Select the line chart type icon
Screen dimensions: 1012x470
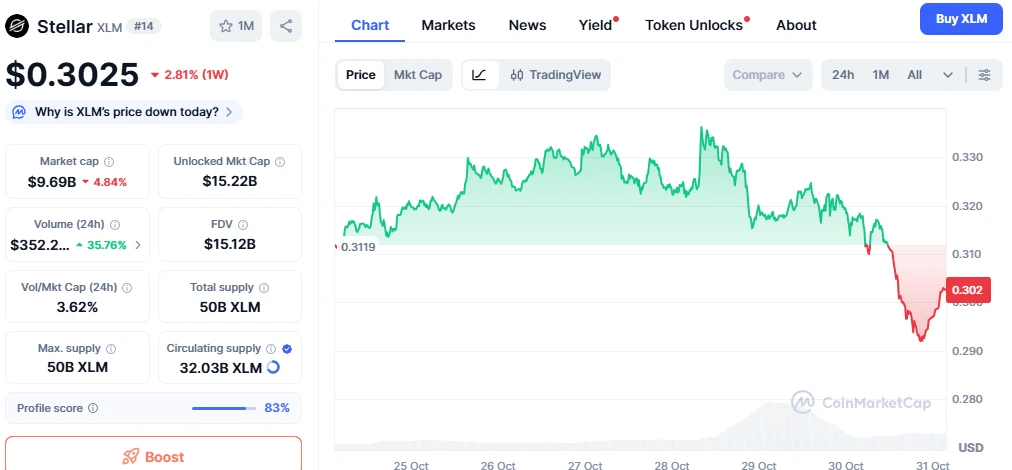point(480,75)
